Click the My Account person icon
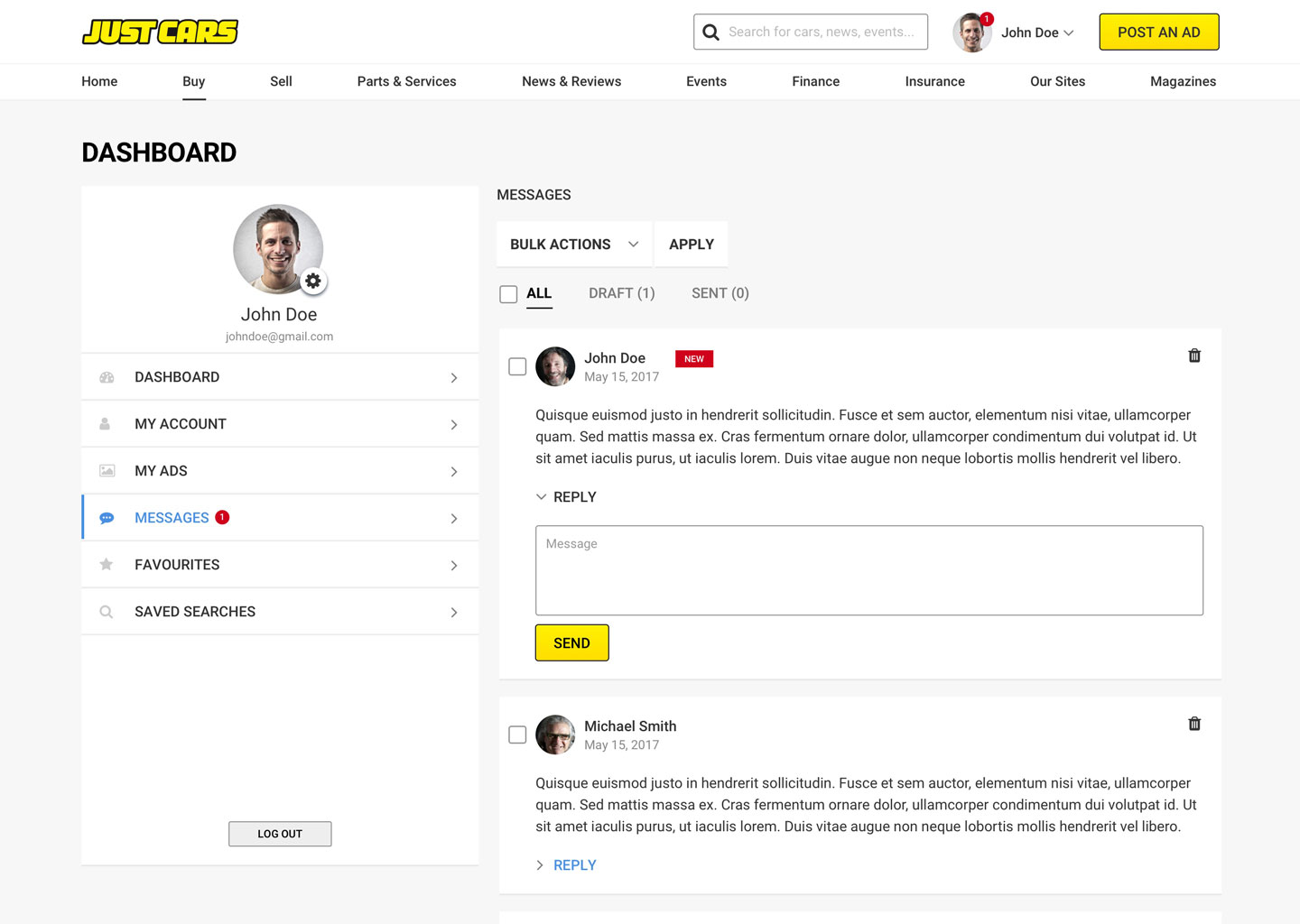1300x924 pixels. (x=105, y=424)
